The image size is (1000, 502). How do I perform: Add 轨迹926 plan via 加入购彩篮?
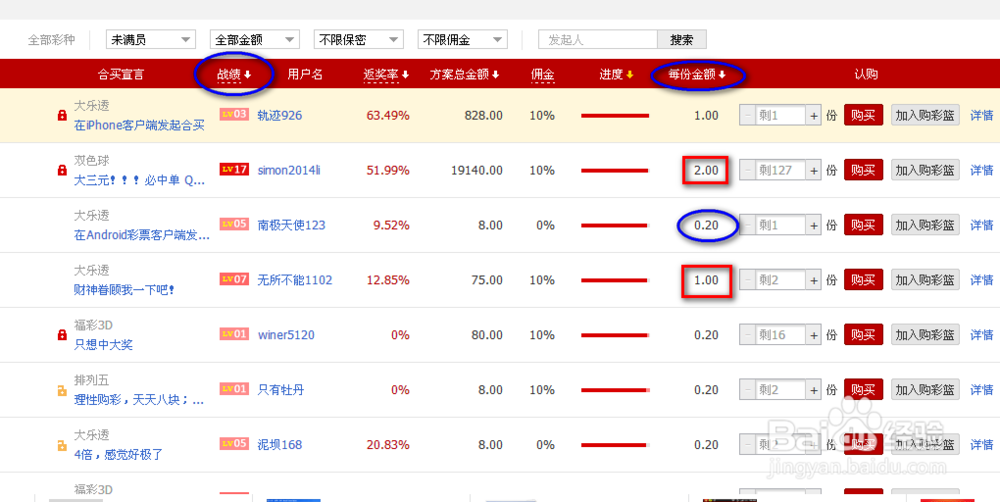(925, 115)
